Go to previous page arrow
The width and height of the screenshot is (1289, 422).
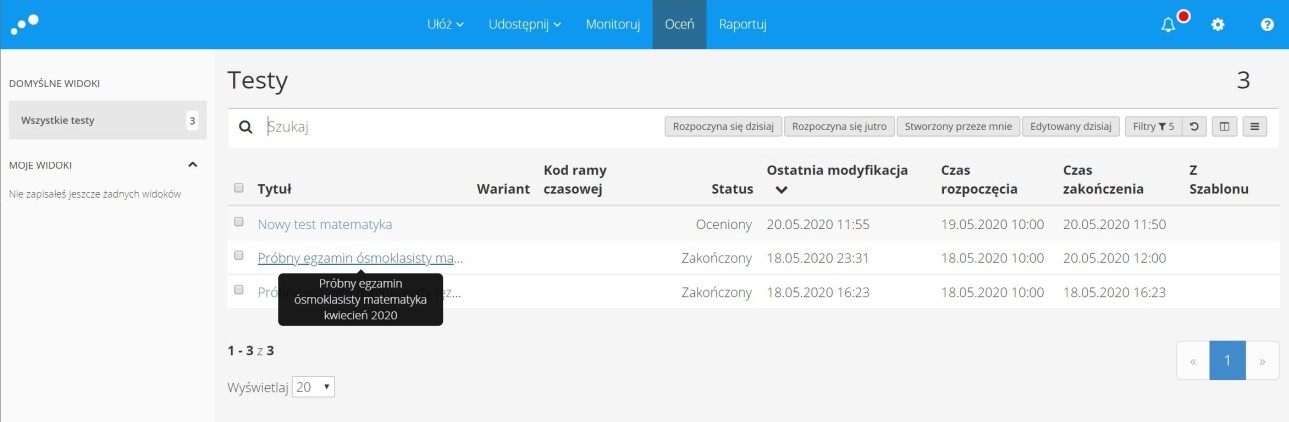1193,361
